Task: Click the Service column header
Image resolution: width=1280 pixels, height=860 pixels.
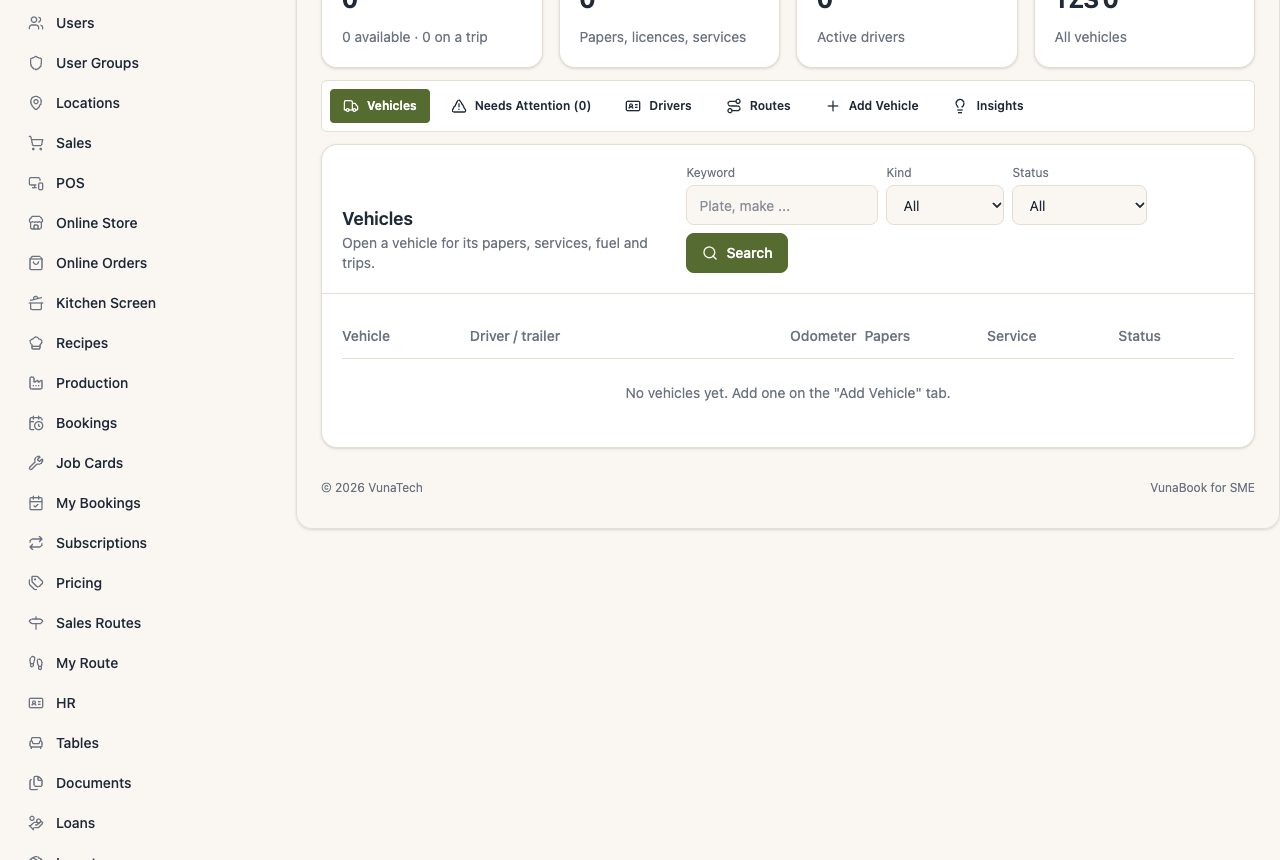Action: (1011, 336)
